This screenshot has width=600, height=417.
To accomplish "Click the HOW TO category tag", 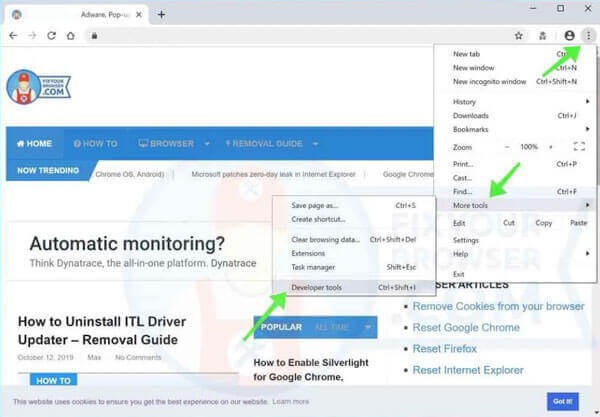I will 54,380.
